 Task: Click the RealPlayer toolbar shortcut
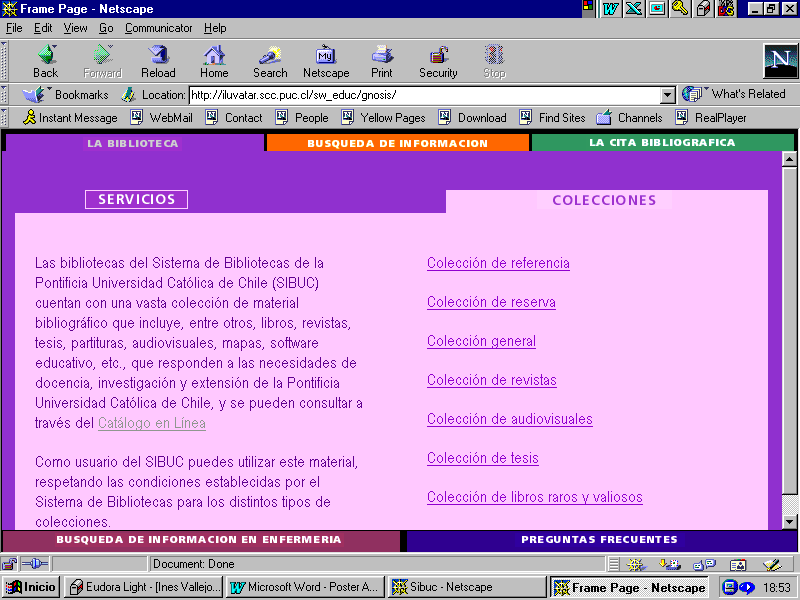click(x=712, y=117)
